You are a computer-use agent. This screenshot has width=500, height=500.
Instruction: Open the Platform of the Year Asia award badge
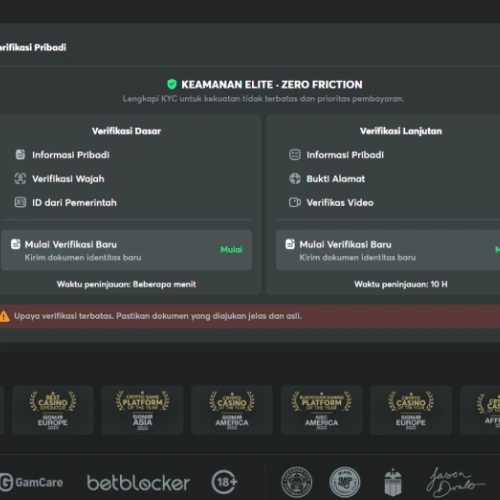tap(142, 410)
